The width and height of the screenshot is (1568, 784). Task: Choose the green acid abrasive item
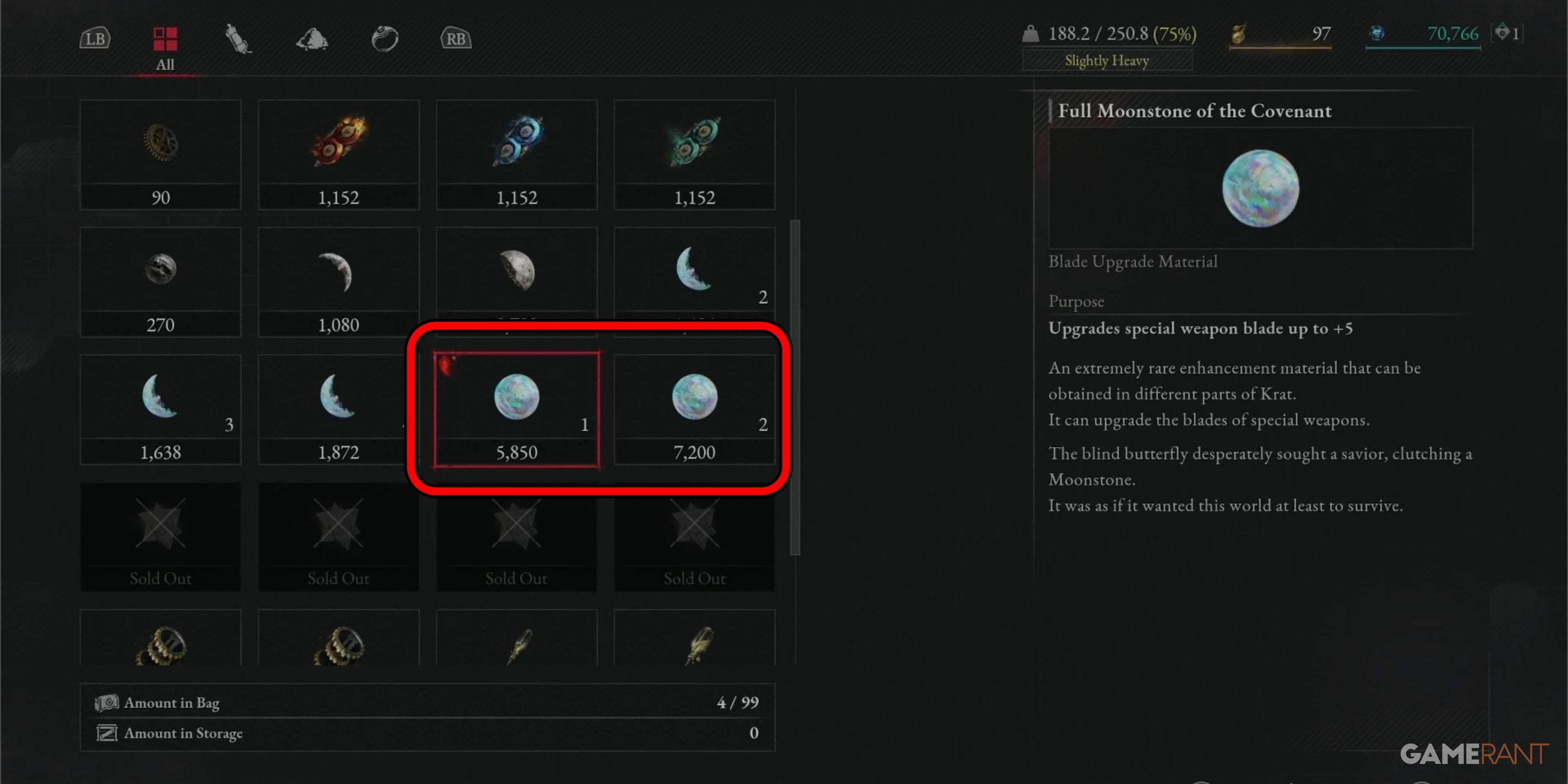[x=695, y=155]
